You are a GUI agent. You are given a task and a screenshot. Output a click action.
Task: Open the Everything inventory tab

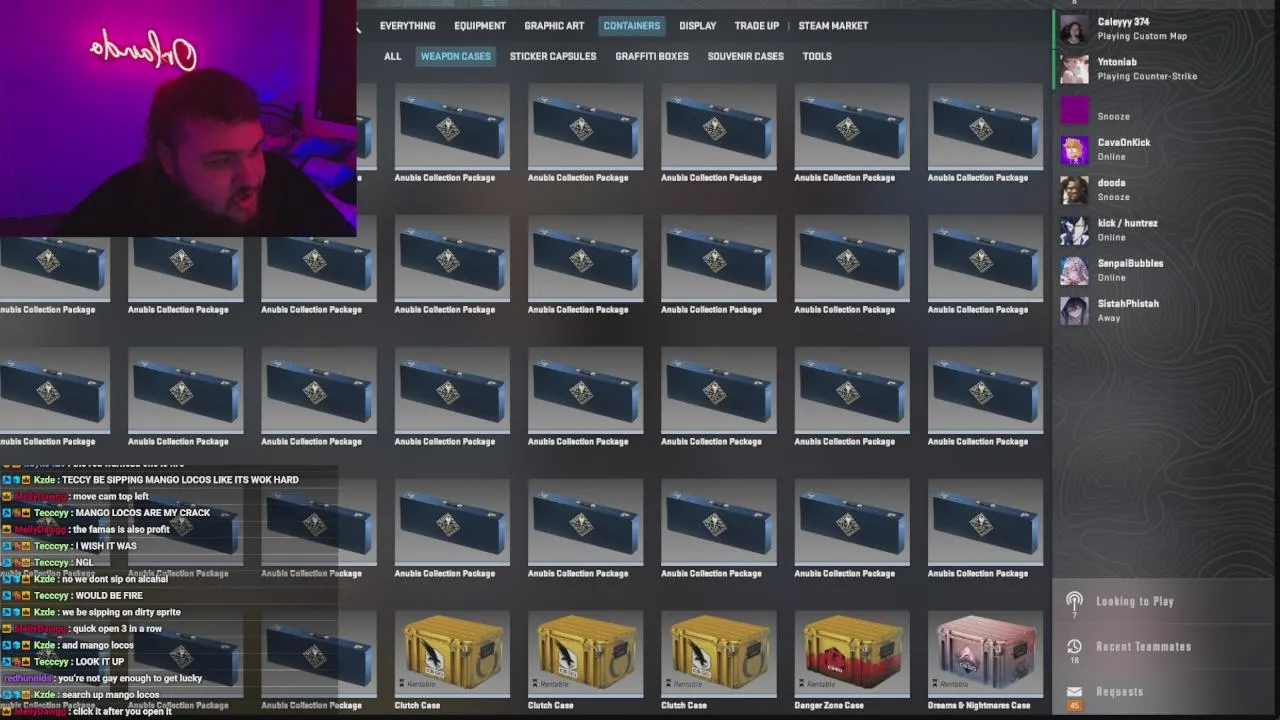(407, 26)
